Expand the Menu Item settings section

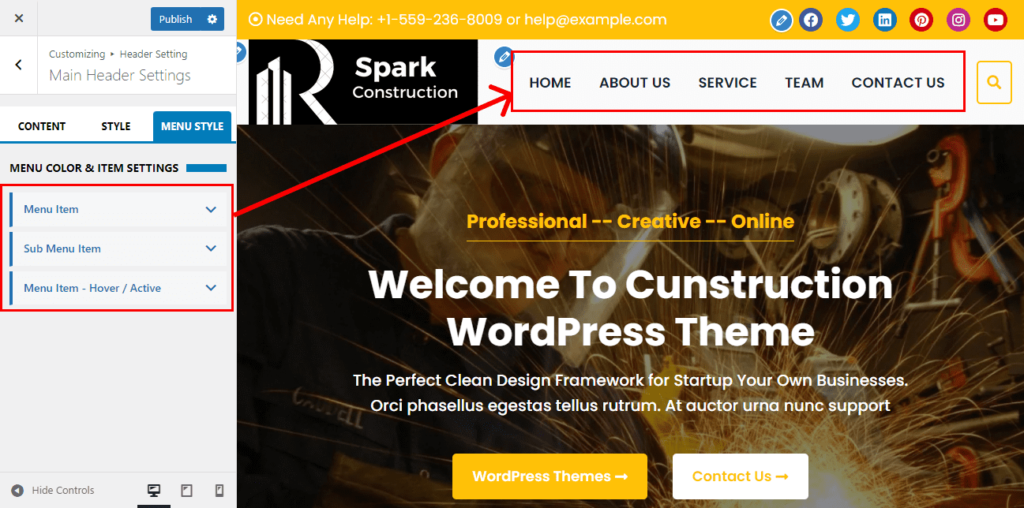click(118, 210)
